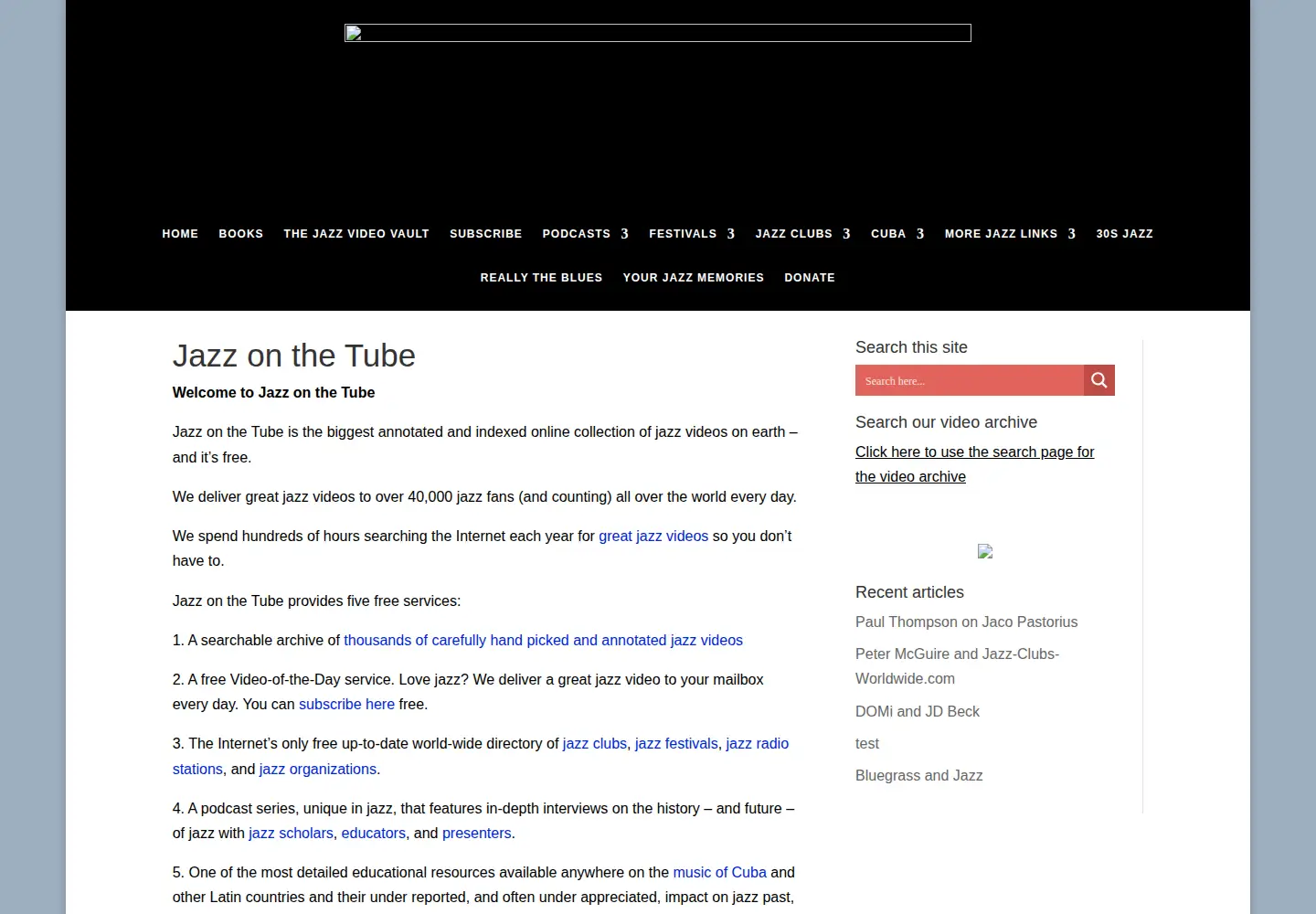The height and width of the screenshot is (914, 1316).
Task: Click the search magnifier icon button
Action: 1099,380
